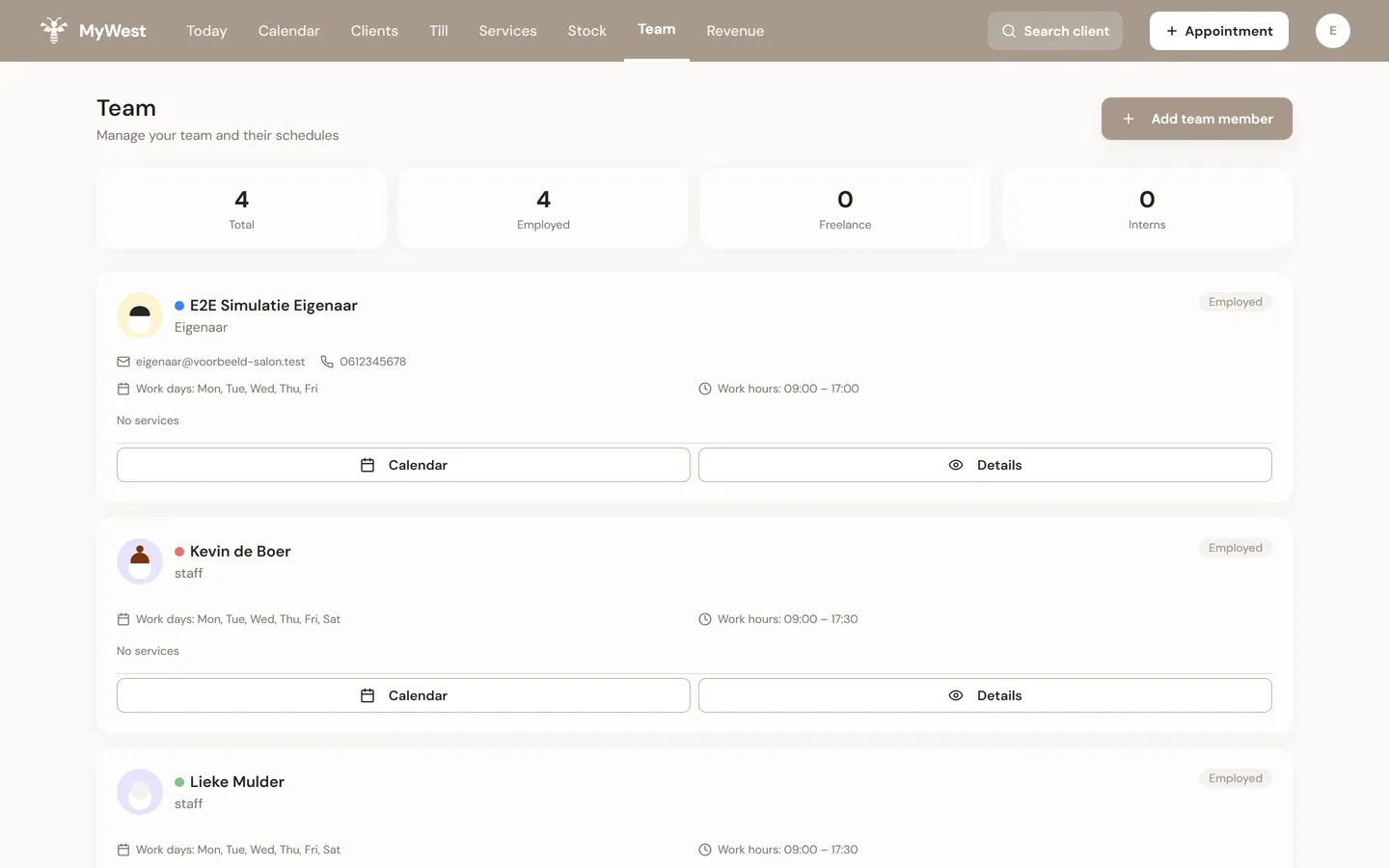Click the Search client field
1389x868 pixels.
pos(1055,31)
